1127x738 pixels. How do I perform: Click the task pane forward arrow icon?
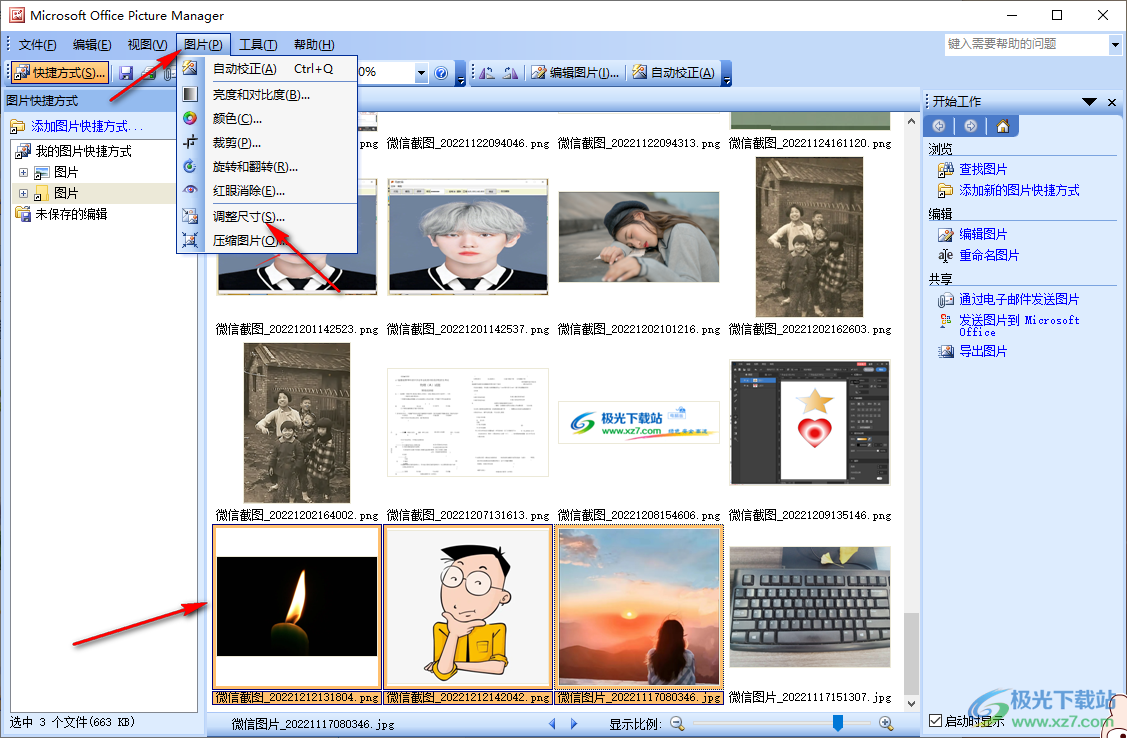click(x=970, y=126)
